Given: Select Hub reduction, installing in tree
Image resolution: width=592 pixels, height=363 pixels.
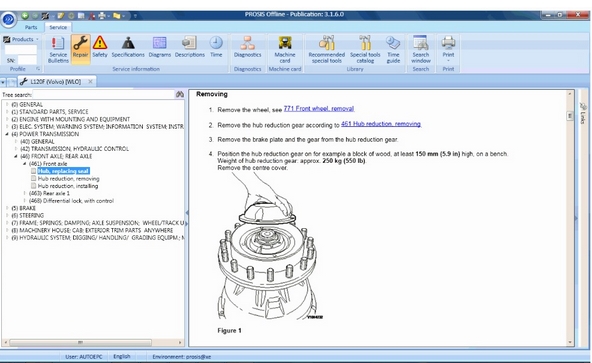Looking at the screenshot, I should 68,186.
